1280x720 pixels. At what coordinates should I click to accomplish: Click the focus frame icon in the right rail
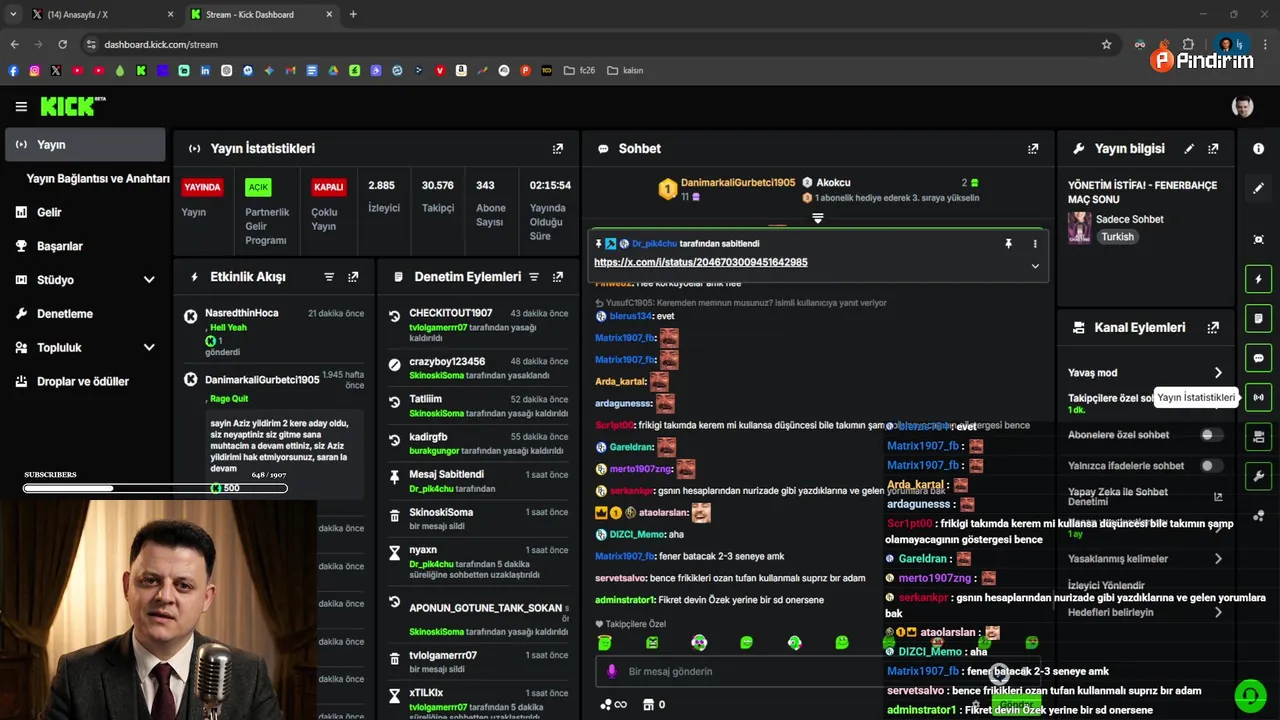point(1258,239)
